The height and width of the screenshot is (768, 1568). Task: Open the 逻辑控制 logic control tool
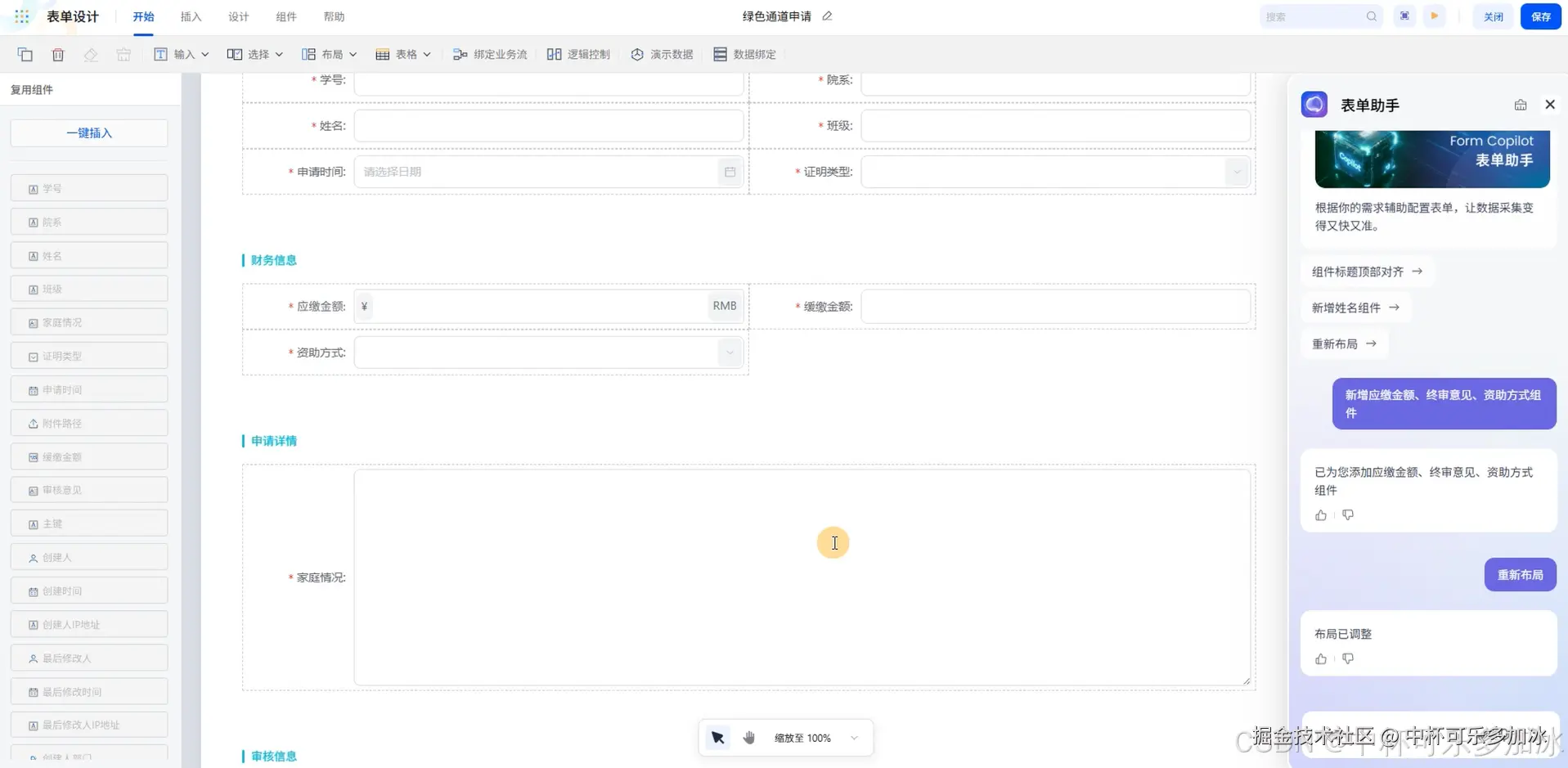coord(578,55)
